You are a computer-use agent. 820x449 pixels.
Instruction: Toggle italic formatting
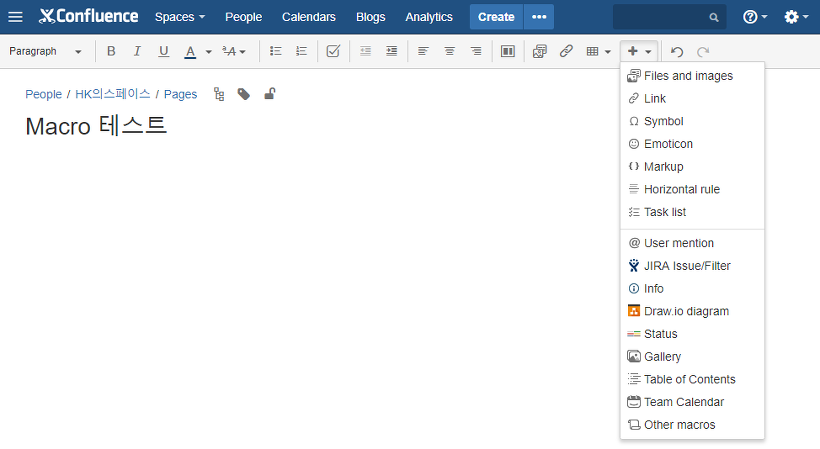(x=137, y=51)
